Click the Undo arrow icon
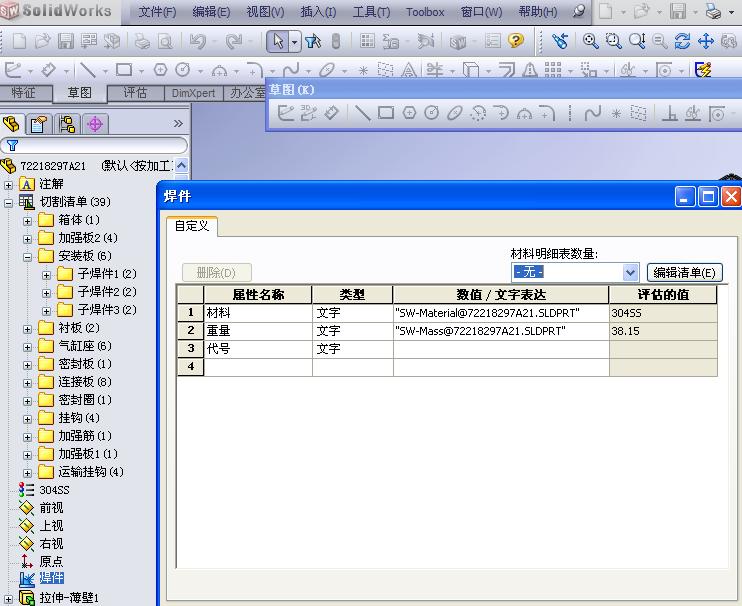This screenshot has height=606, width=742. 198,42
